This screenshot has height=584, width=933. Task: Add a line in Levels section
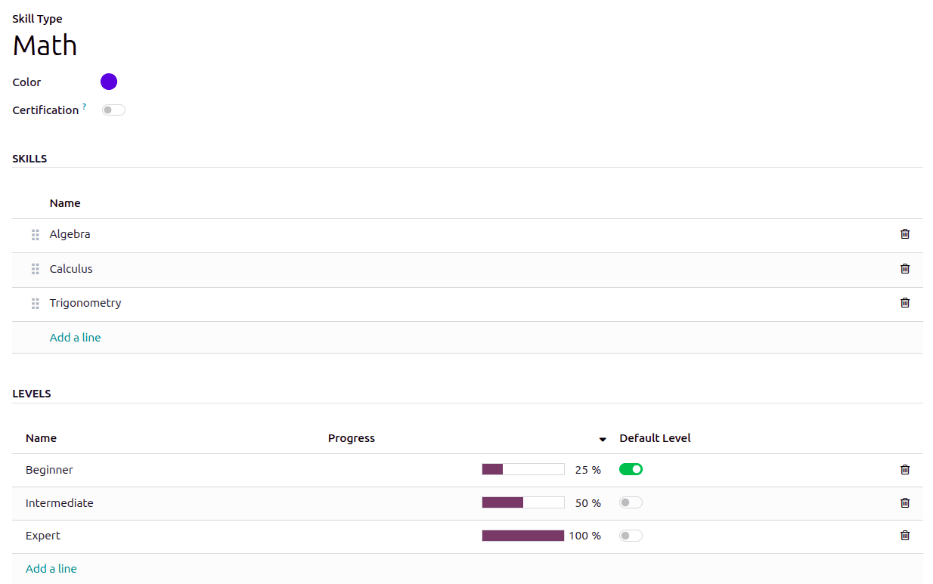pos(51,569)
